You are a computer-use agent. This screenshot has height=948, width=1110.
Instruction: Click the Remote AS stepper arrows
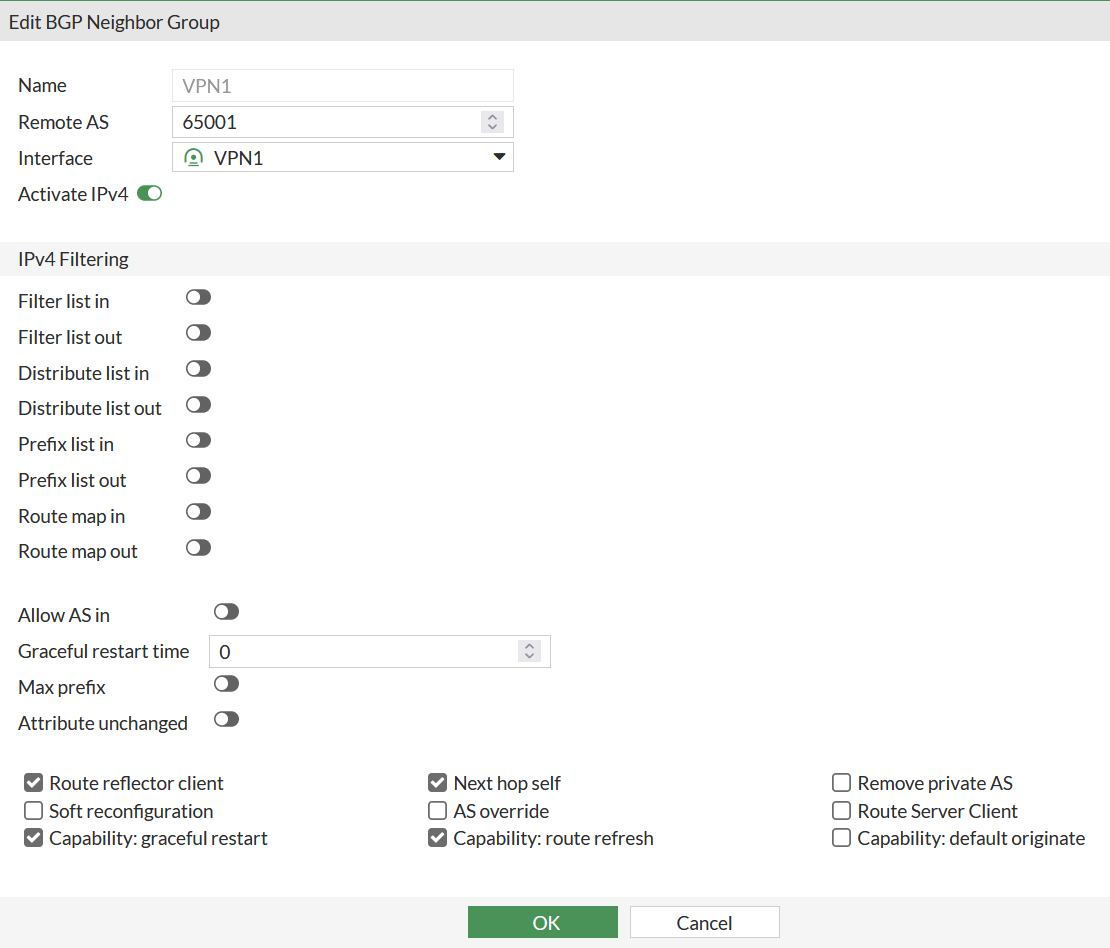[x=492, y=122]
